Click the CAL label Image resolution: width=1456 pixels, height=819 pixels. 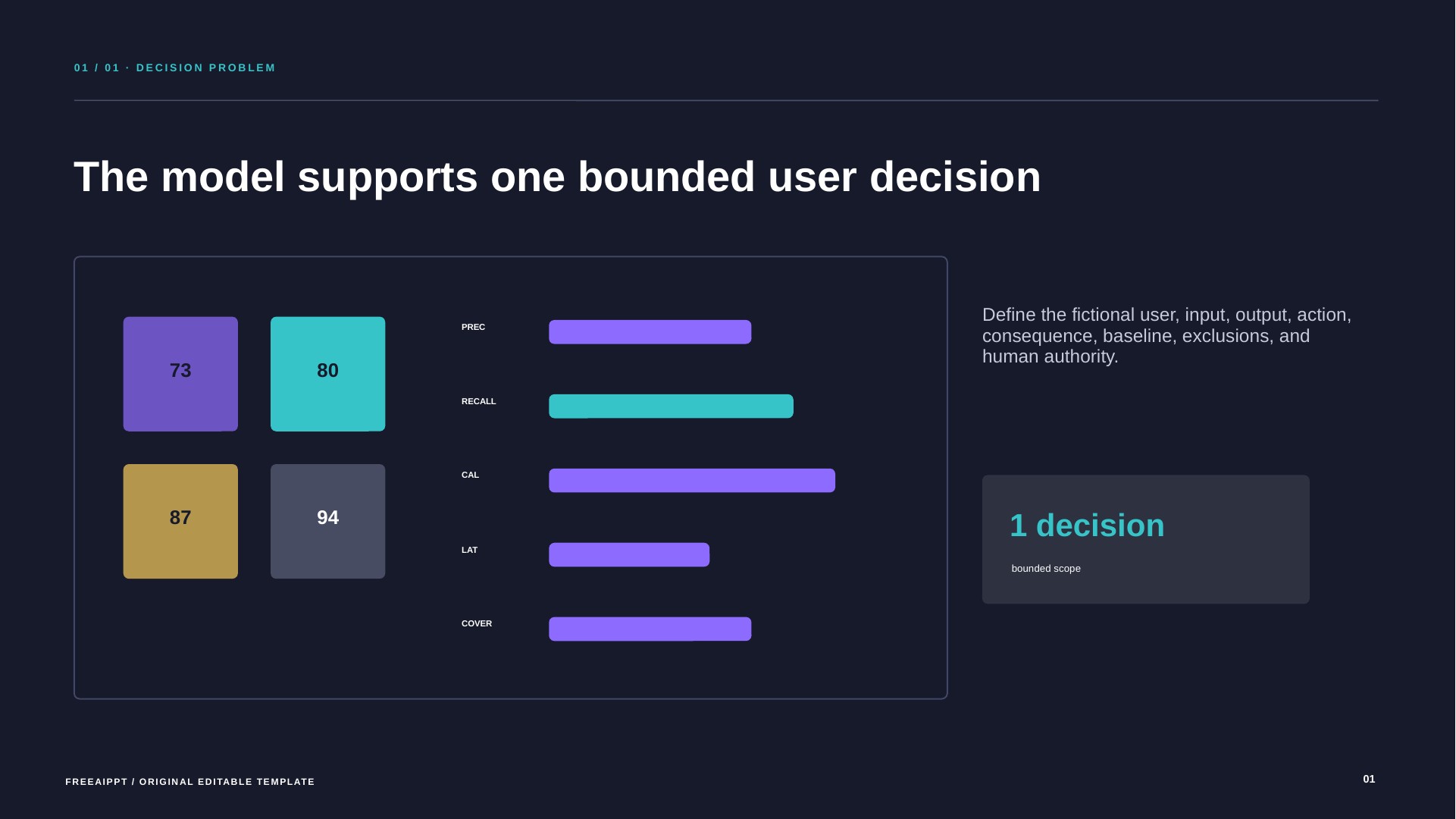coord(470,475)
